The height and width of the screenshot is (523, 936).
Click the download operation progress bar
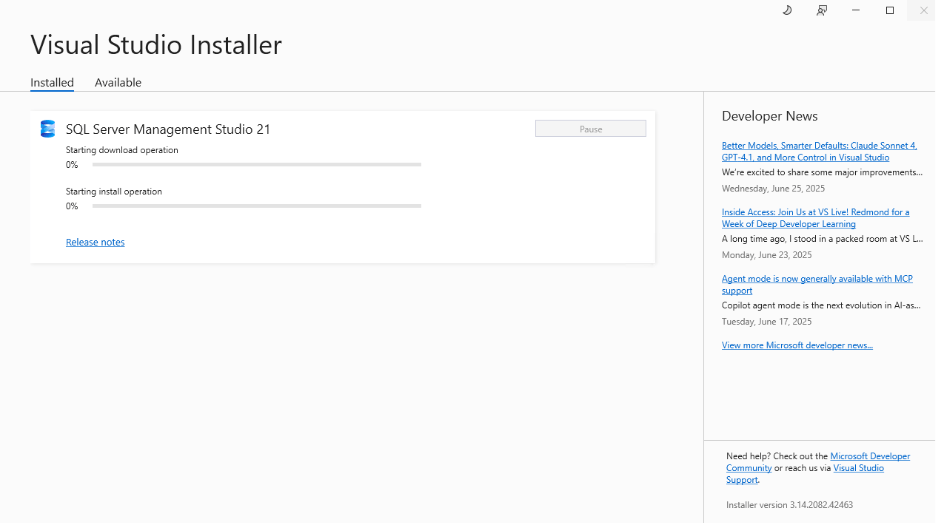click(x=256, y=164)
